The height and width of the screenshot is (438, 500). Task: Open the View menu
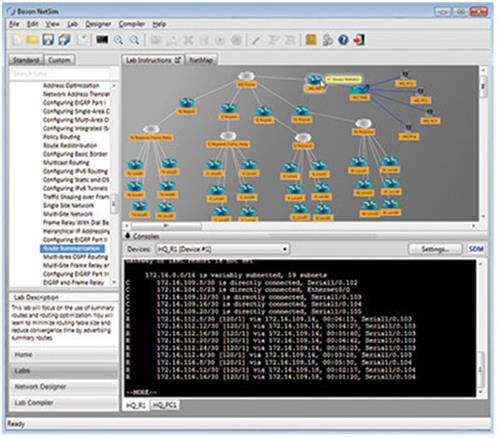(x=52, y=24)
